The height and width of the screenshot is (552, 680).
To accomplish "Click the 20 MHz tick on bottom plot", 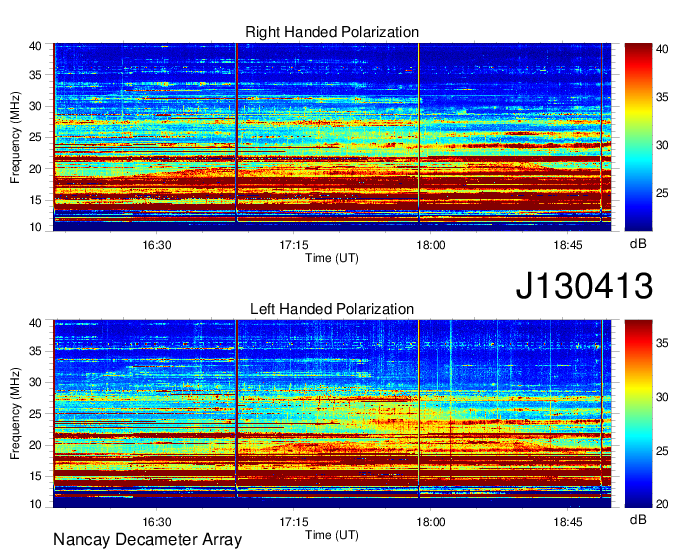I will pos(35,445).
